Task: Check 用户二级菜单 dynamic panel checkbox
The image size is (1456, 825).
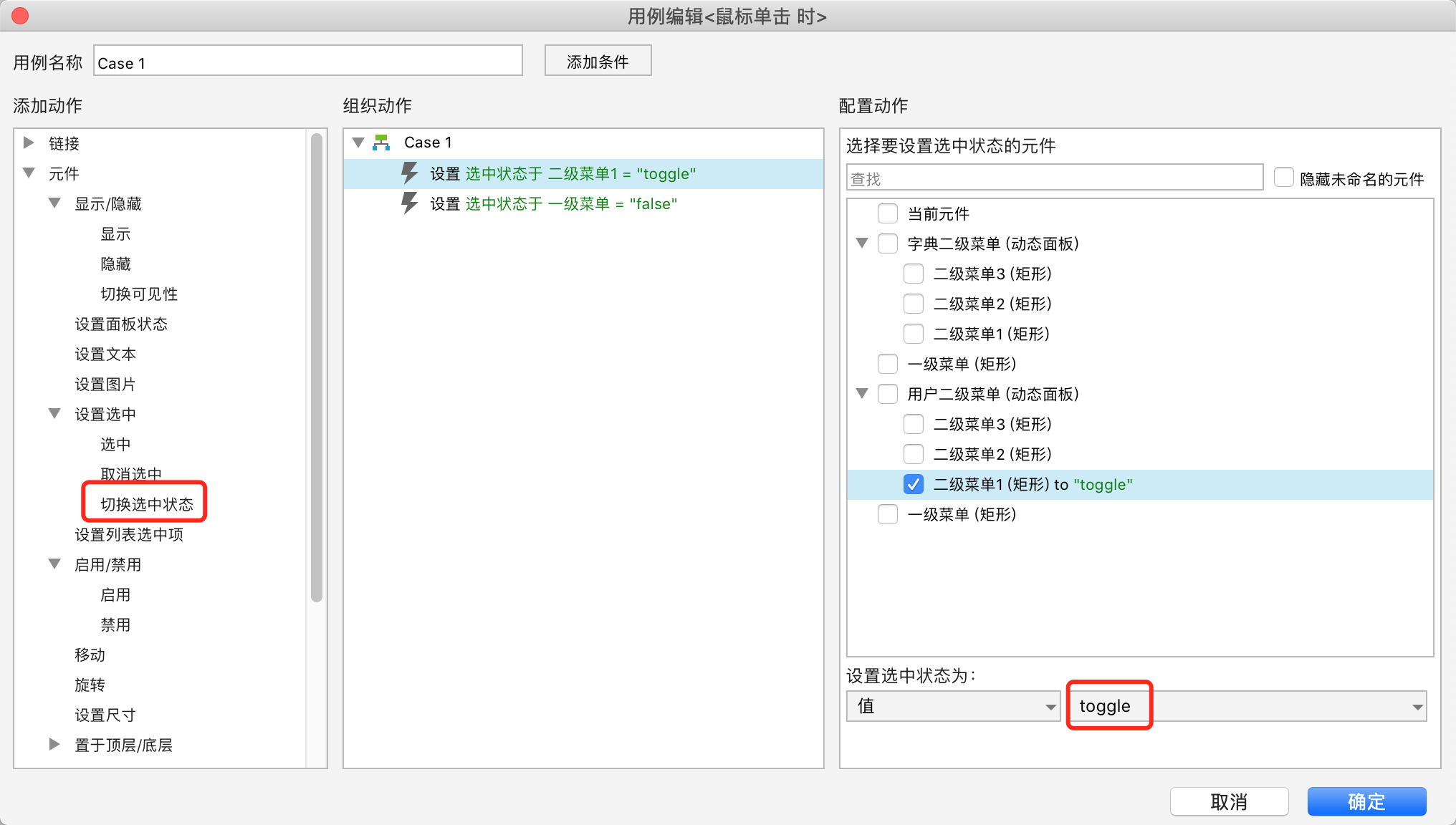Action: pyautogui.click(x=888, y=394)
